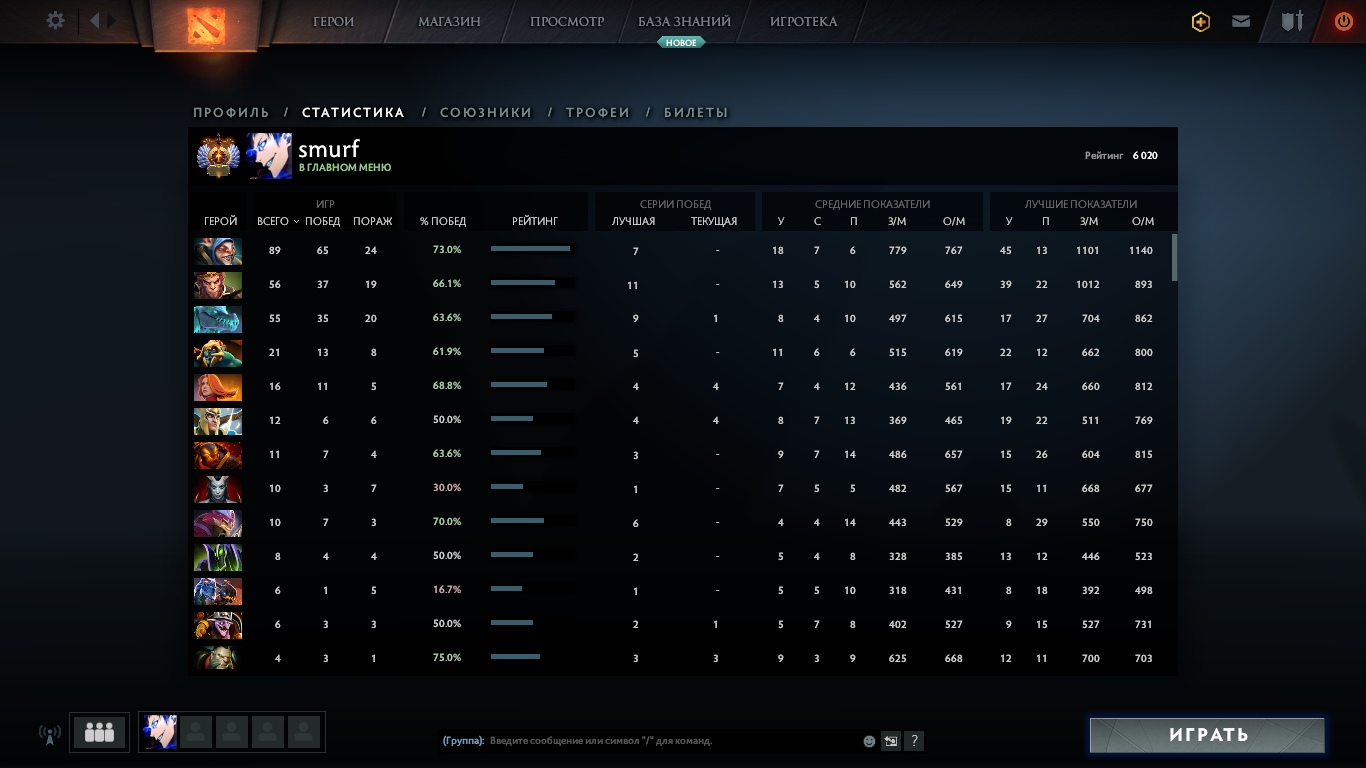The image size is (1366, 768).
Task: Click the rating bar in the 66.1% row
Action: pyautogui.click(x=532, y=283)
